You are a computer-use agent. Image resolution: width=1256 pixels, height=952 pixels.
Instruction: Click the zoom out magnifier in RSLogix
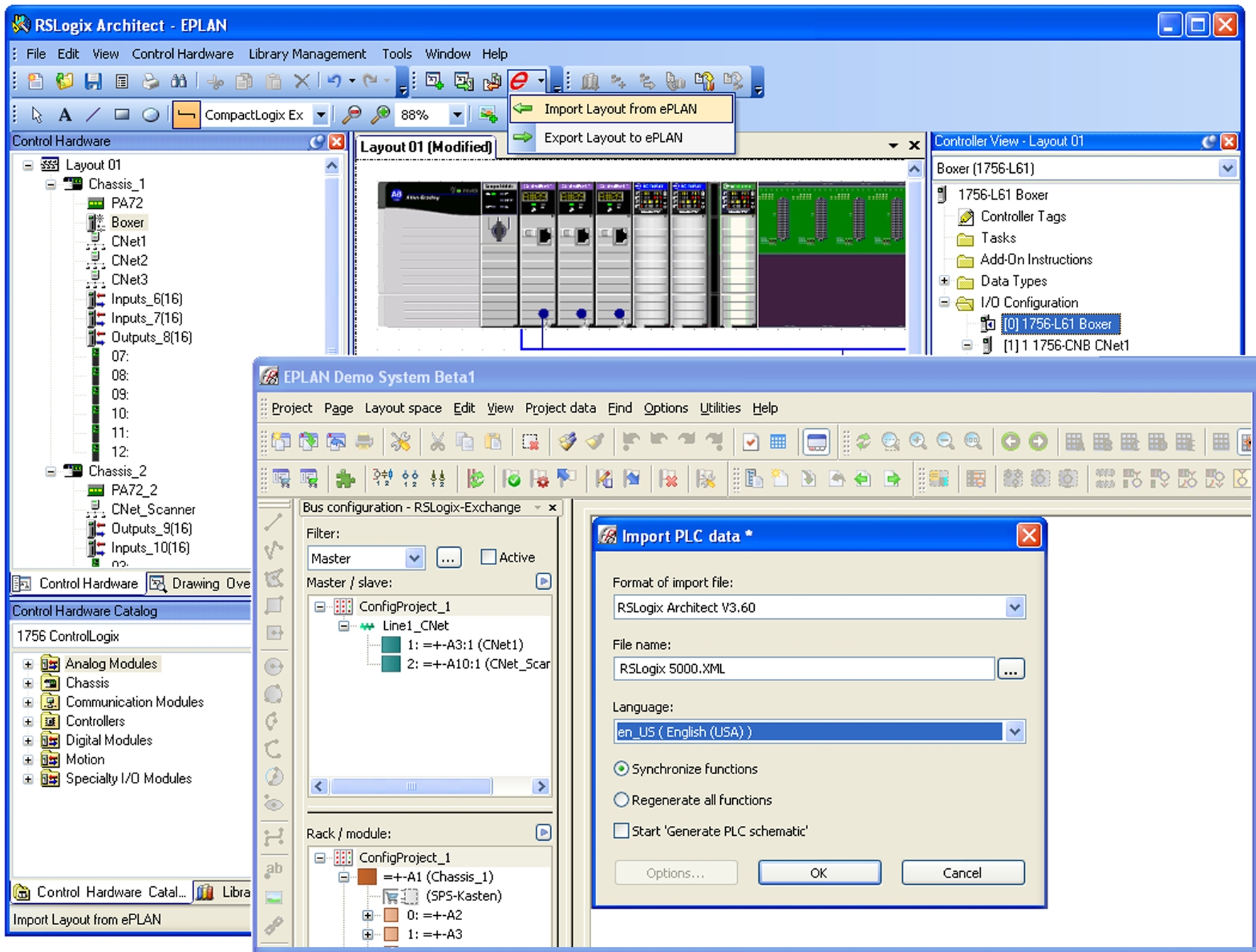pos(352,115)
